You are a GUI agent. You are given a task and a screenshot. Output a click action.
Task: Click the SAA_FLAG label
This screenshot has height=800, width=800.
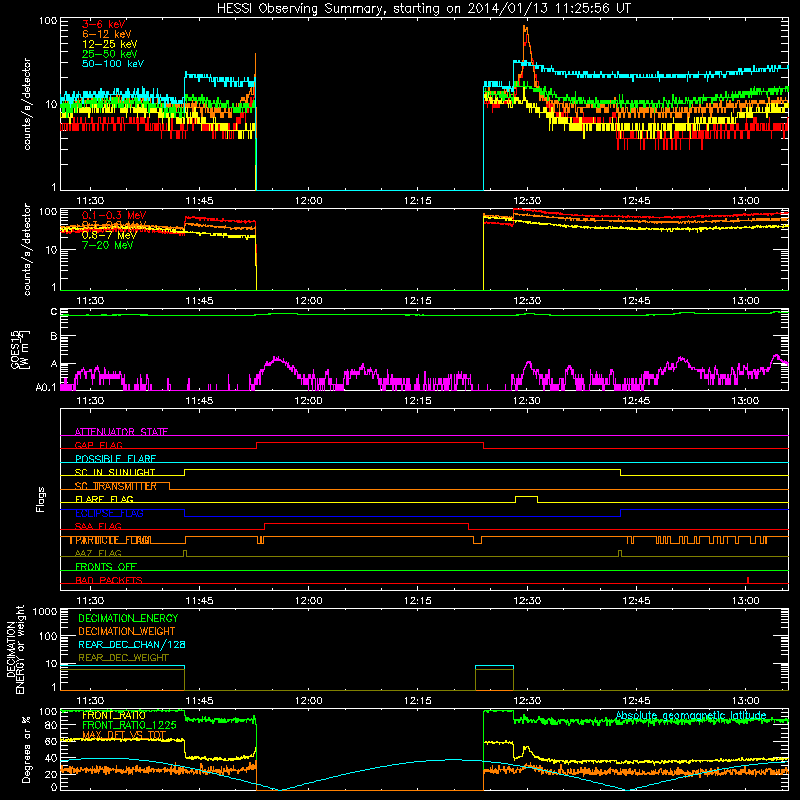click(98, 526)
